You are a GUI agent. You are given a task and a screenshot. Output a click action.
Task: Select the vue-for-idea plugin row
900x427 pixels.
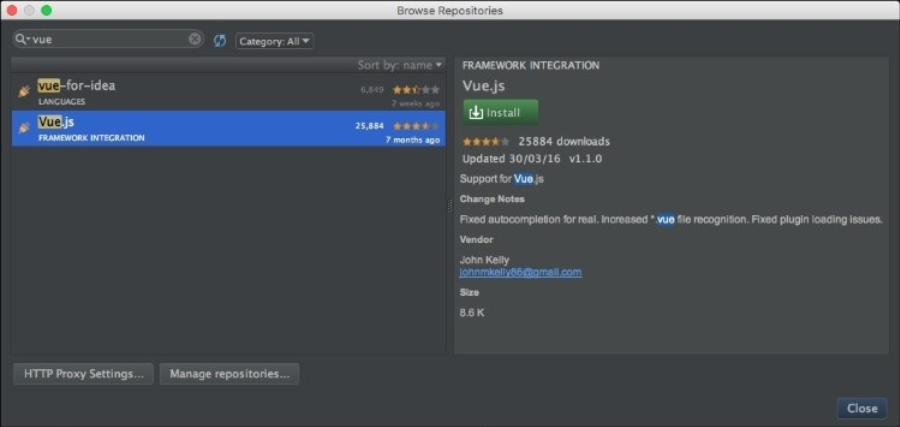coord(200,92)
